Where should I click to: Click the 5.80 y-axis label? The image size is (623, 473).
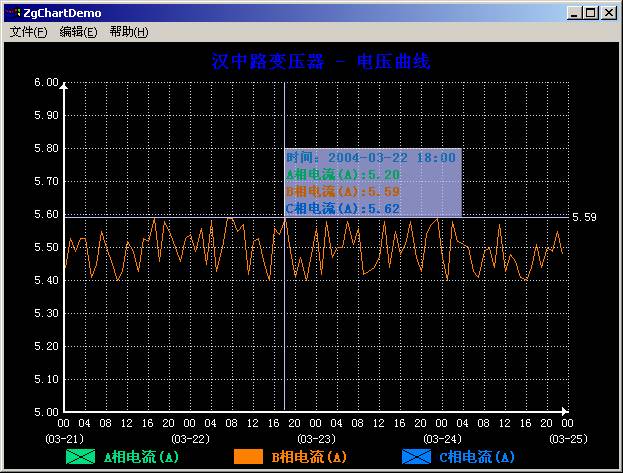(46, 148)
